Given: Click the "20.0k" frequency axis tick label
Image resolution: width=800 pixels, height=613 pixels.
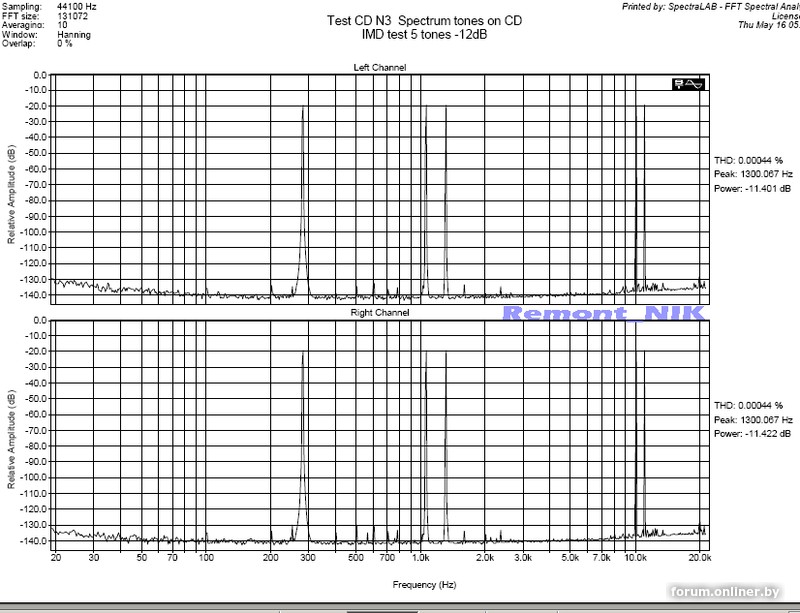Looking at the screenshot, I should [x=700, y=558].
